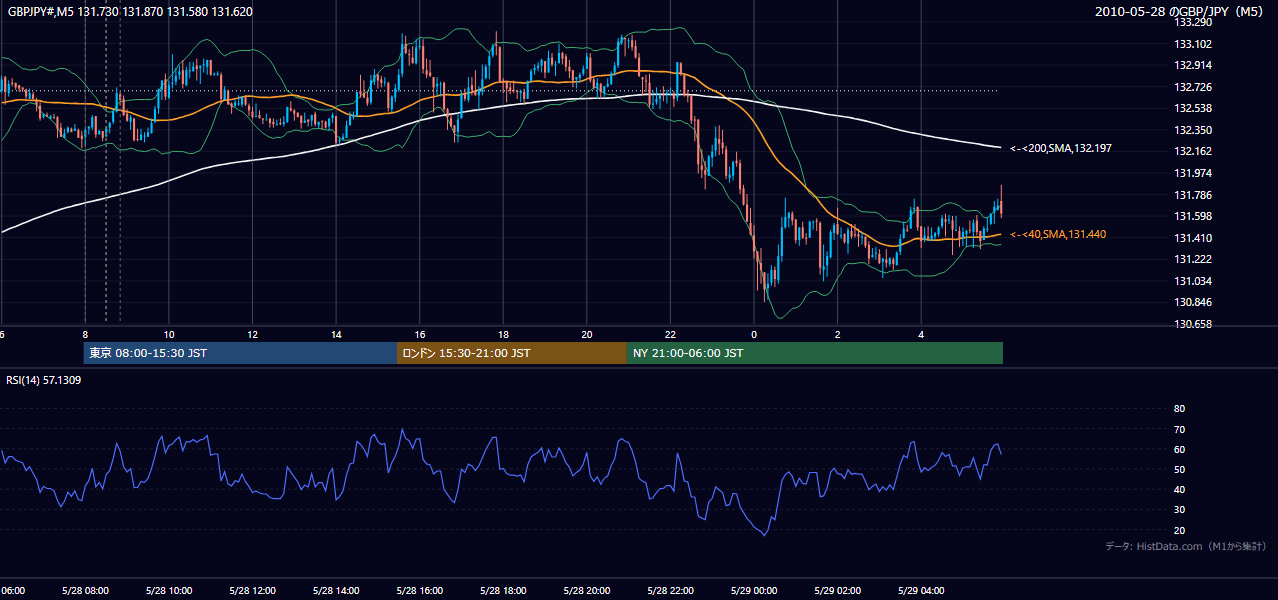Click hour marker 16 under the price chart
The image size is (1278, 600).
(x=419, y=335)
